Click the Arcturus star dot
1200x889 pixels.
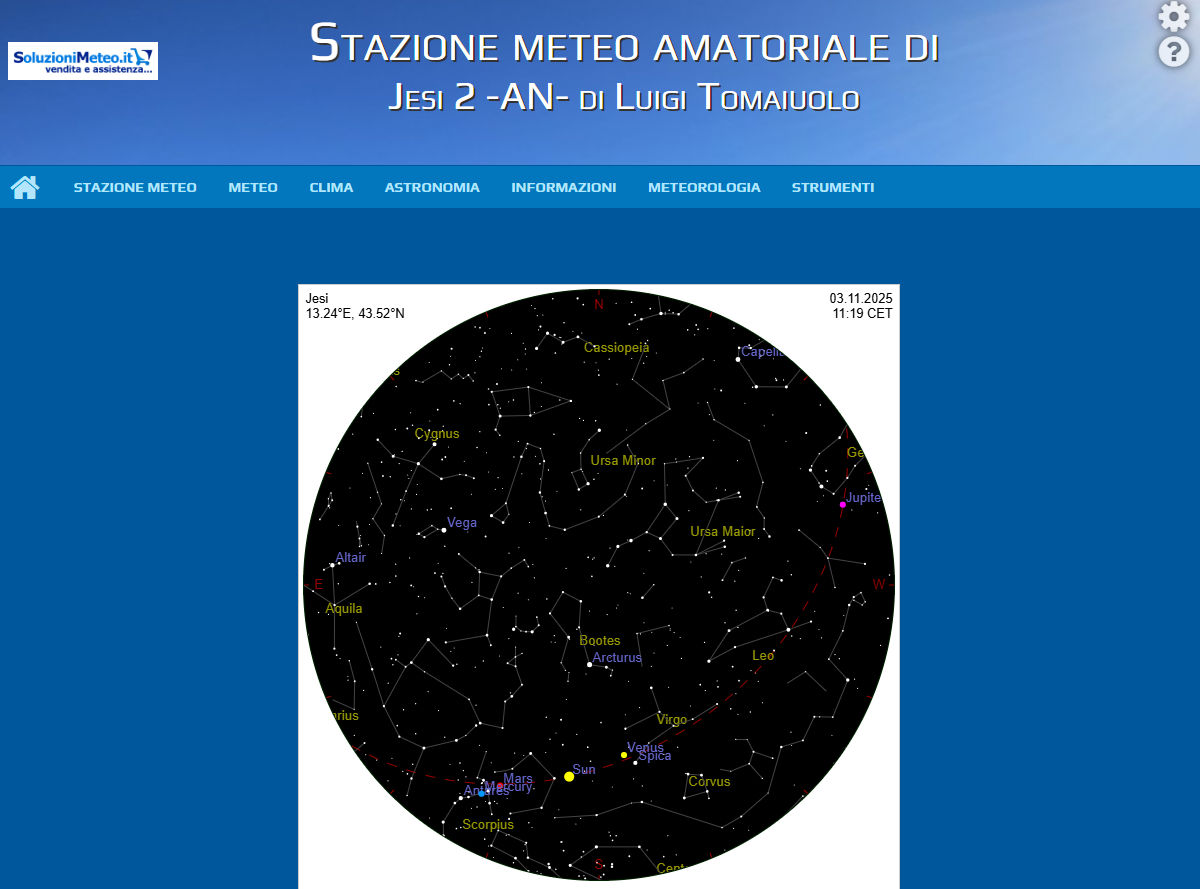coord(590,664)
